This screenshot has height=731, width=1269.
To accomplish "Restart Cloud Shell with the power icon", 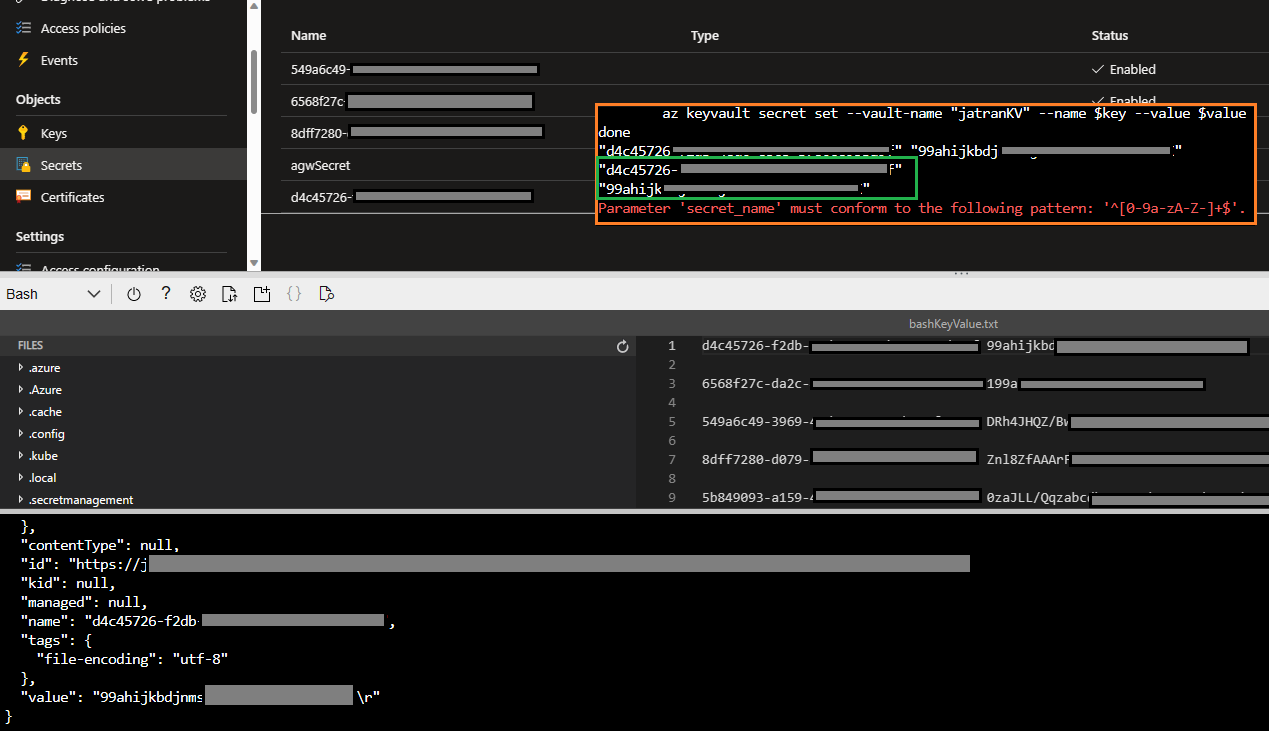I will point(134,294).
